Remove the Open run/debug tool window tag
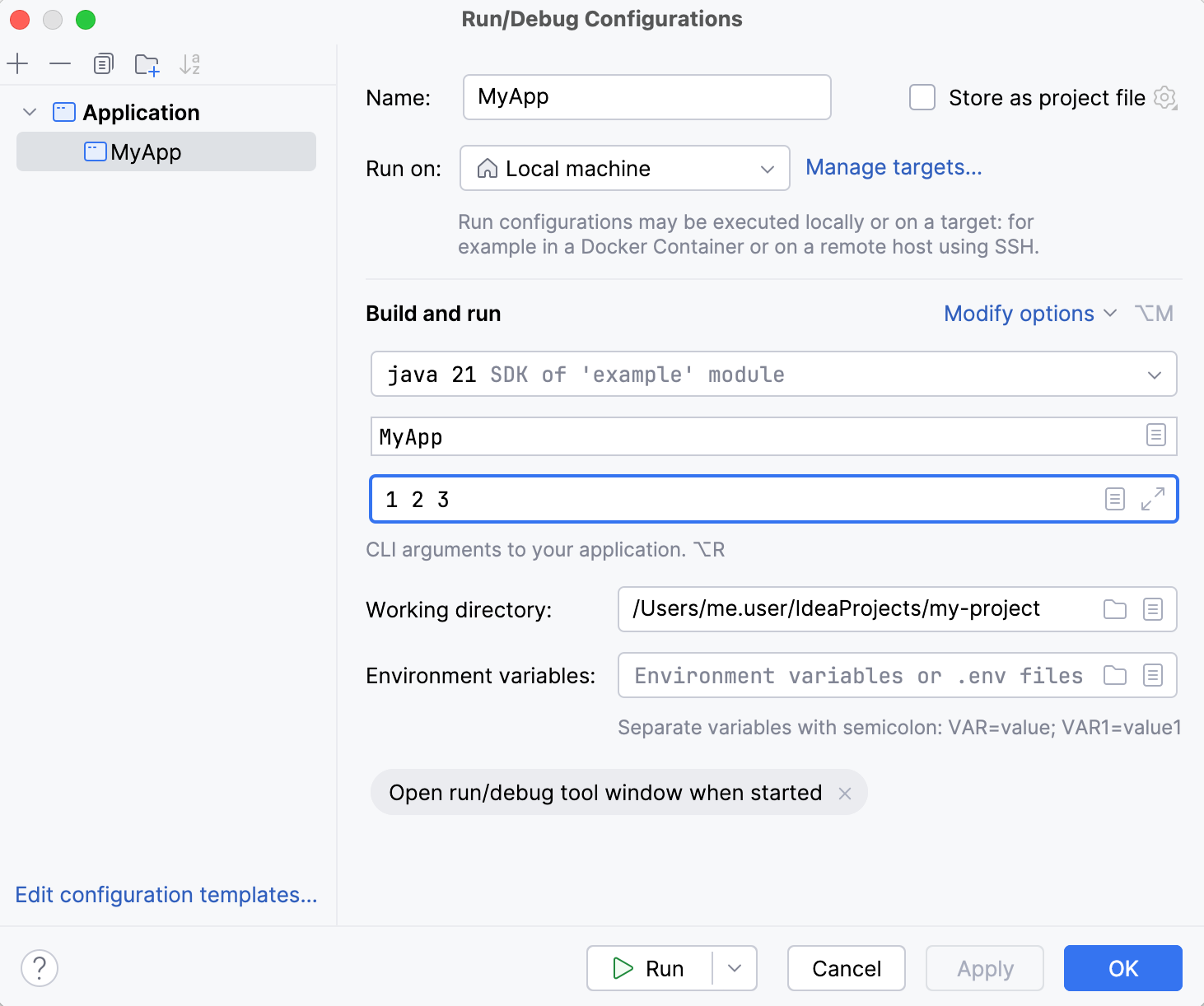The height and width of the screenshot is (1006, 1204). click(845, 793)
